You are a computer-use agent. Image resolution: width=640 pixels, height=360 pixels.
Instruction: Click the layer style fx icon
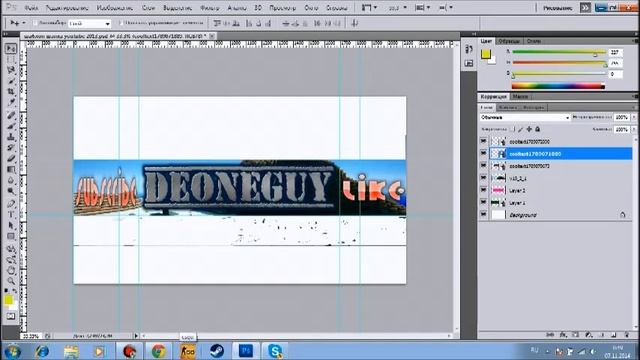coord(563,335)
